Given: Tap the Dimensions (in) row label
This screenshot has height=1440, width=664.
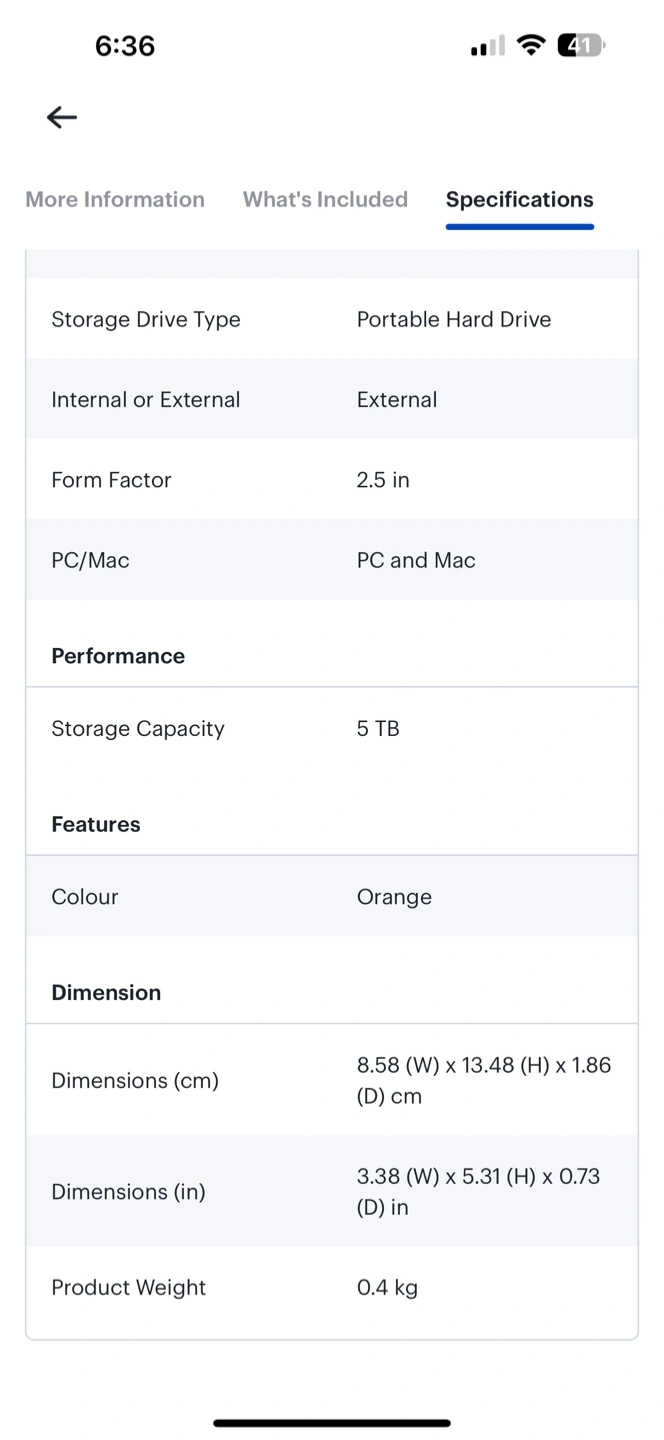Looking at the screenshot, I should (128, 1192).
